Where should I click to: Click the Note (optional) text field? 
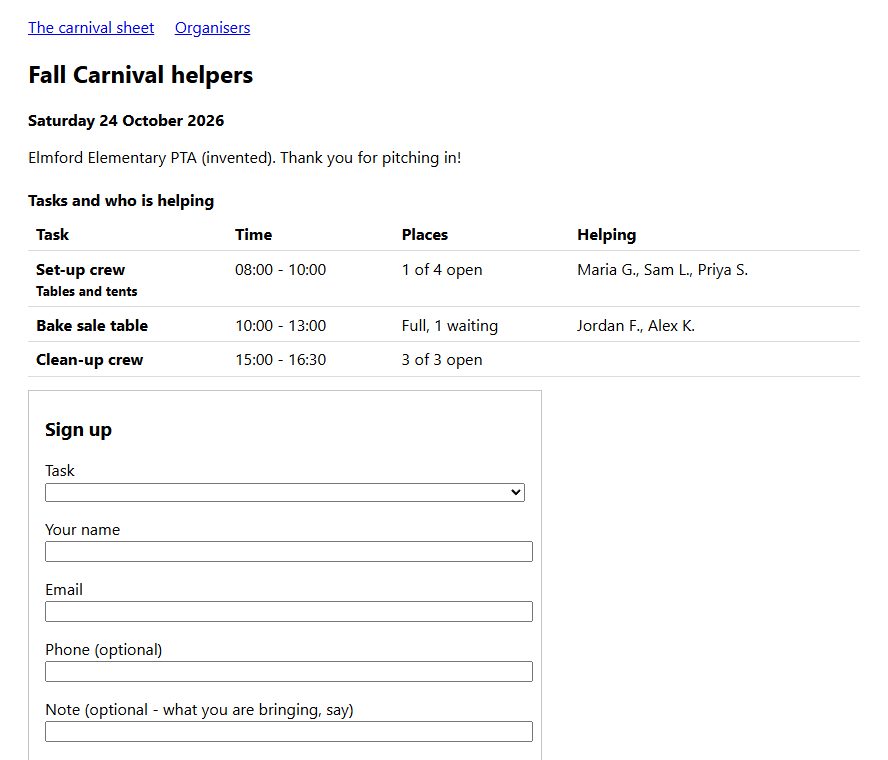[289, 732]
